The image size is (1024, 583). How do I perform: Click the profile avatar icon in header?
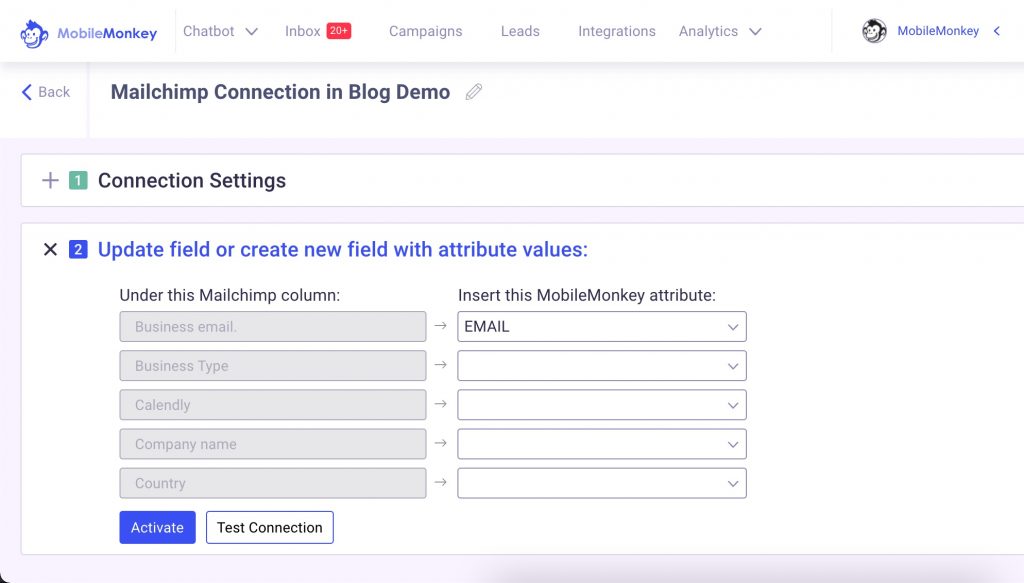tap(874, 31)
